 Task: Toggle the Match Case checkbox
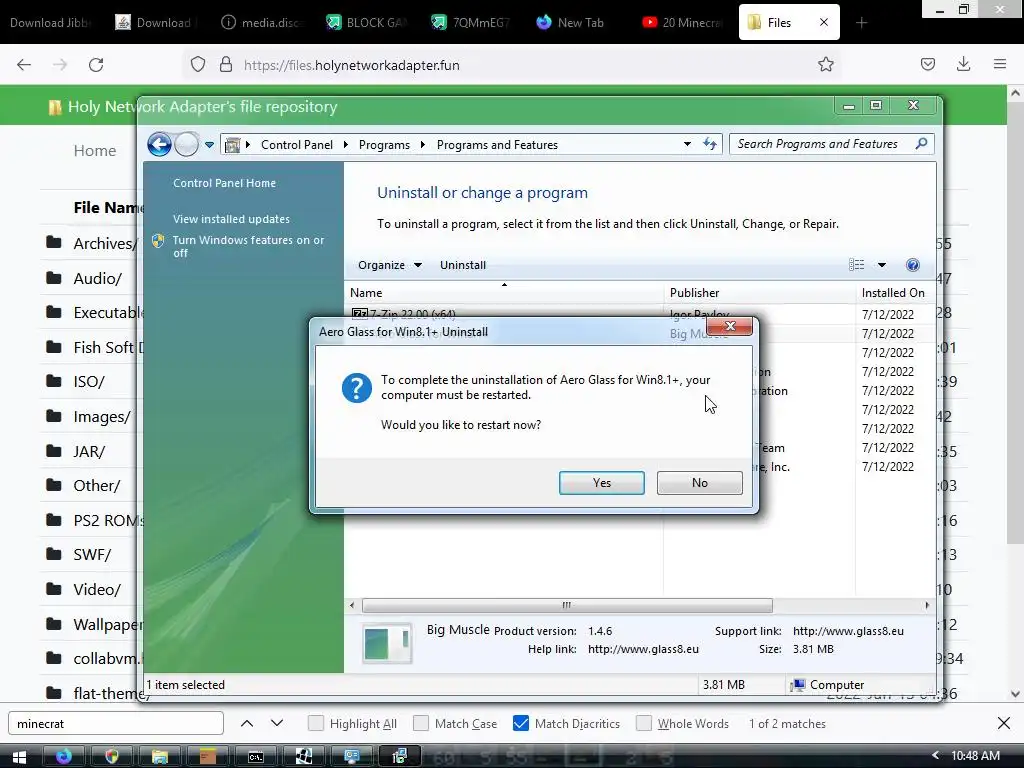click(x=421, y=723)
